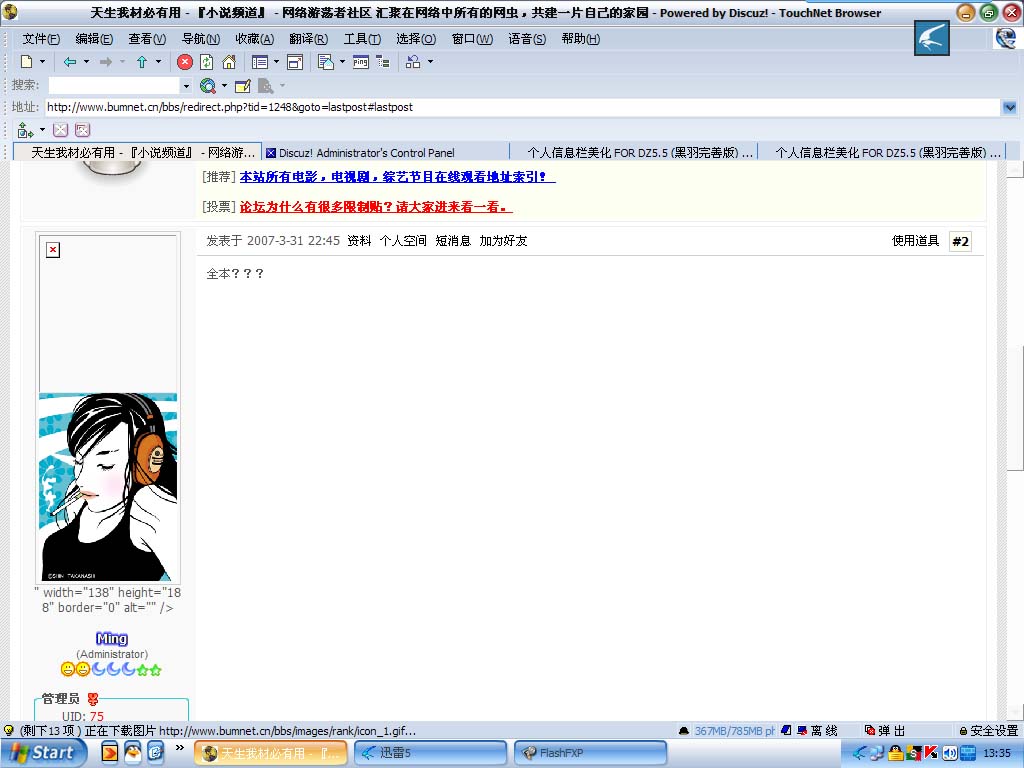Viewport: 1024px width, 768px height.
Task: Open the 文件(F) menu
Action: (x=41, y=39)
